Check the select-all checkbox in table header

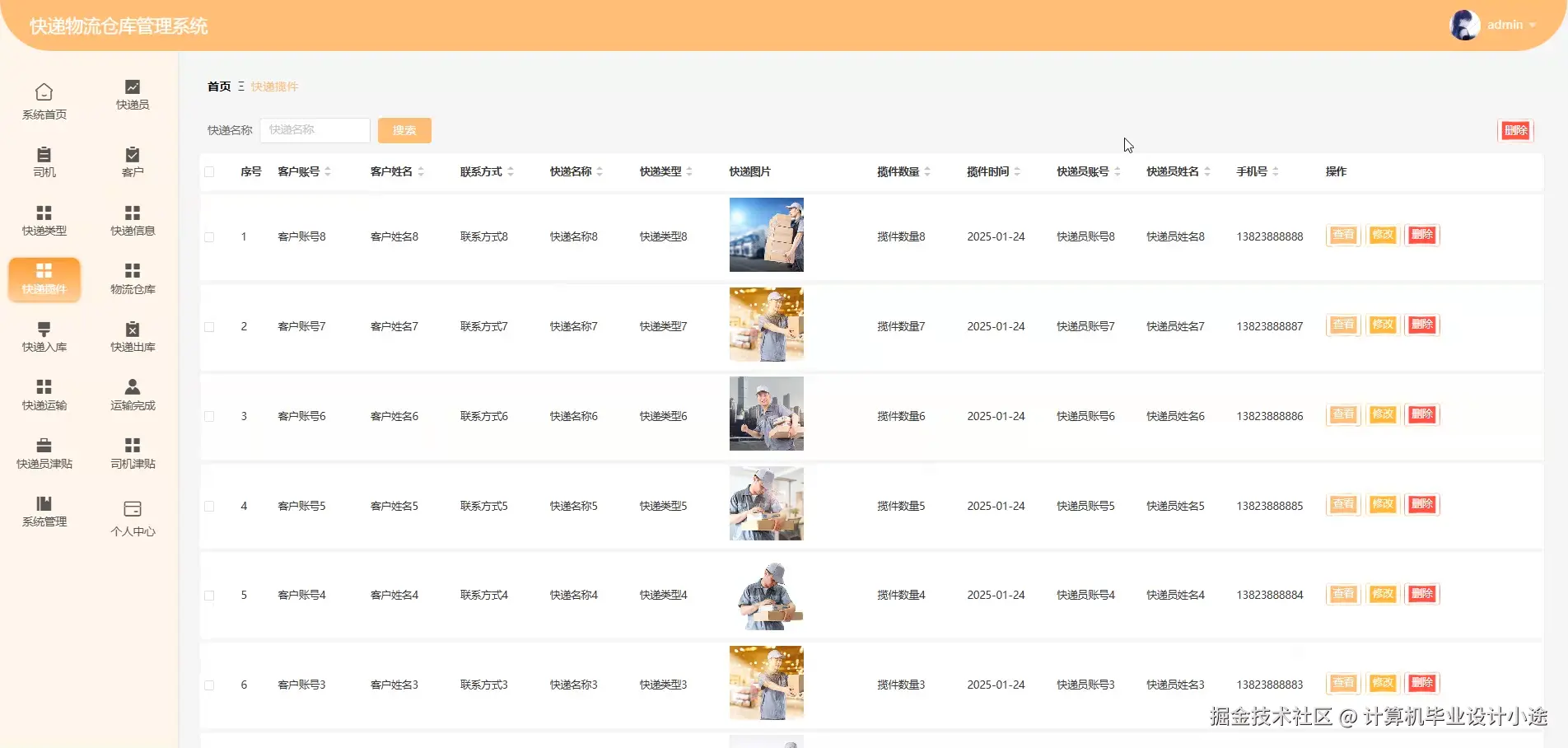click(209, 171)
